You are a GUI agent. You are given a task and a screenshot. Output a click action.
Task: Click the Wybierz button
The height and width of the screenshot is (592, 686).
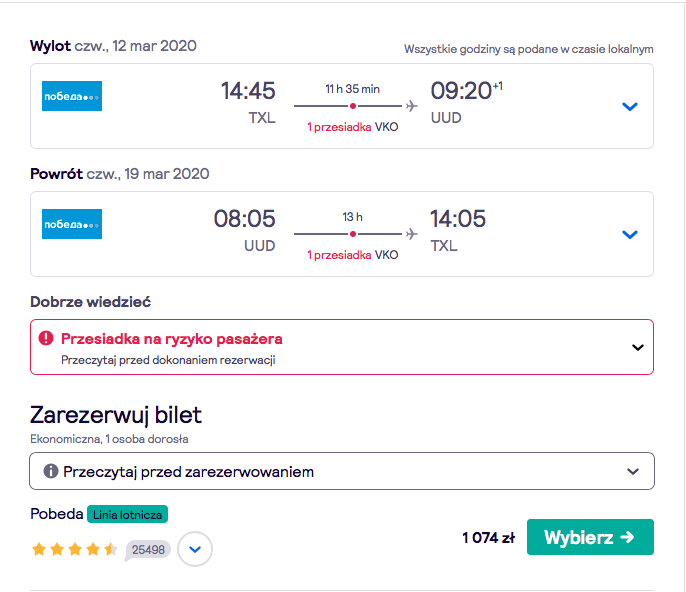click(x=590, y=537)
